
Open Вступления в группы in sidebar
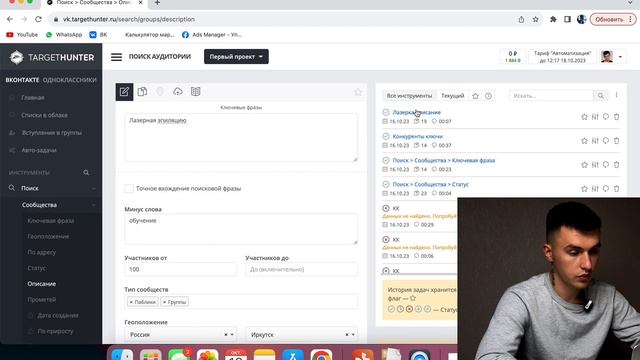click(x=51, y=133)
